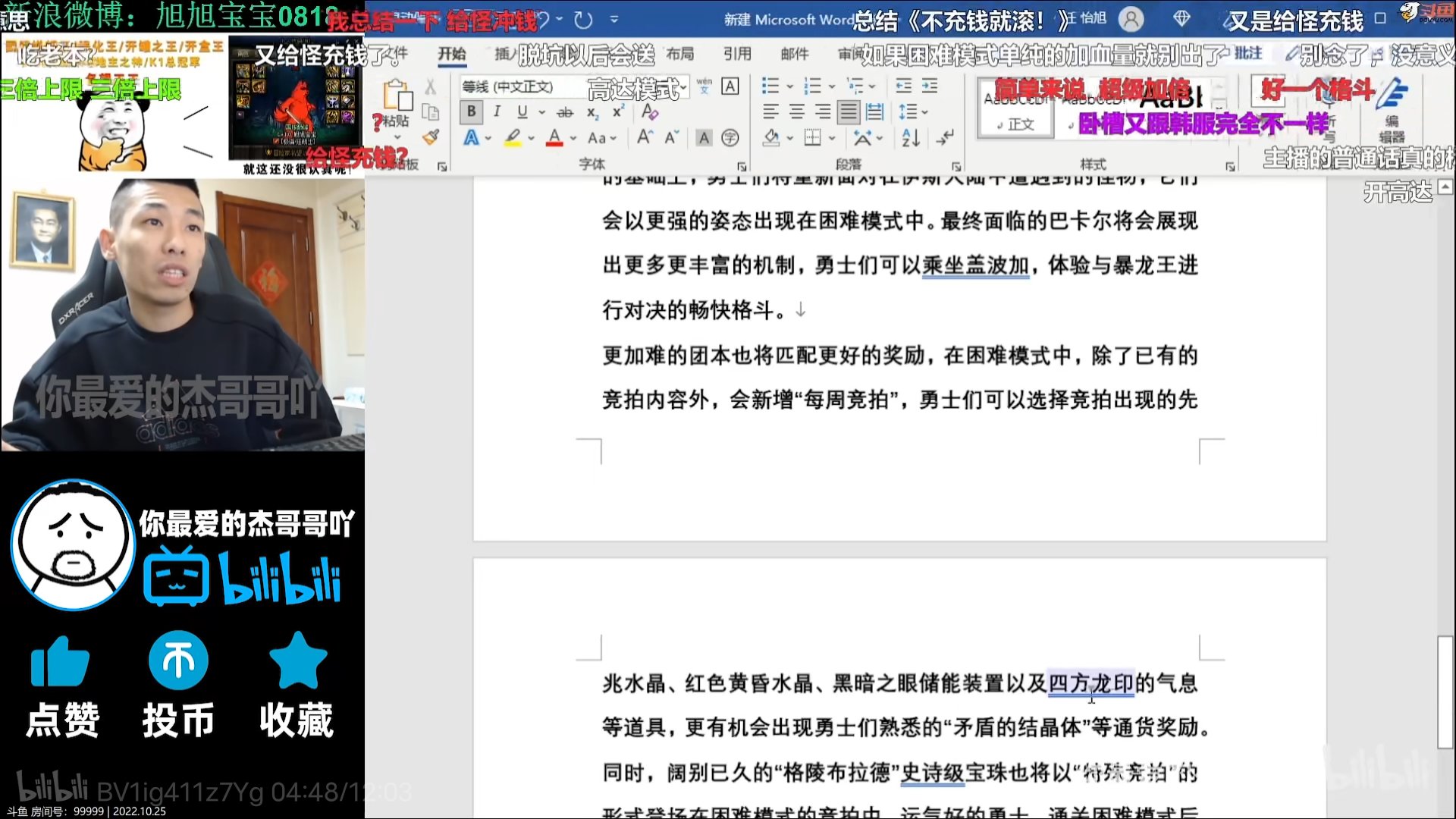
Task: Open the 引用 ribbon tab
Action: (x=736, y=54)
